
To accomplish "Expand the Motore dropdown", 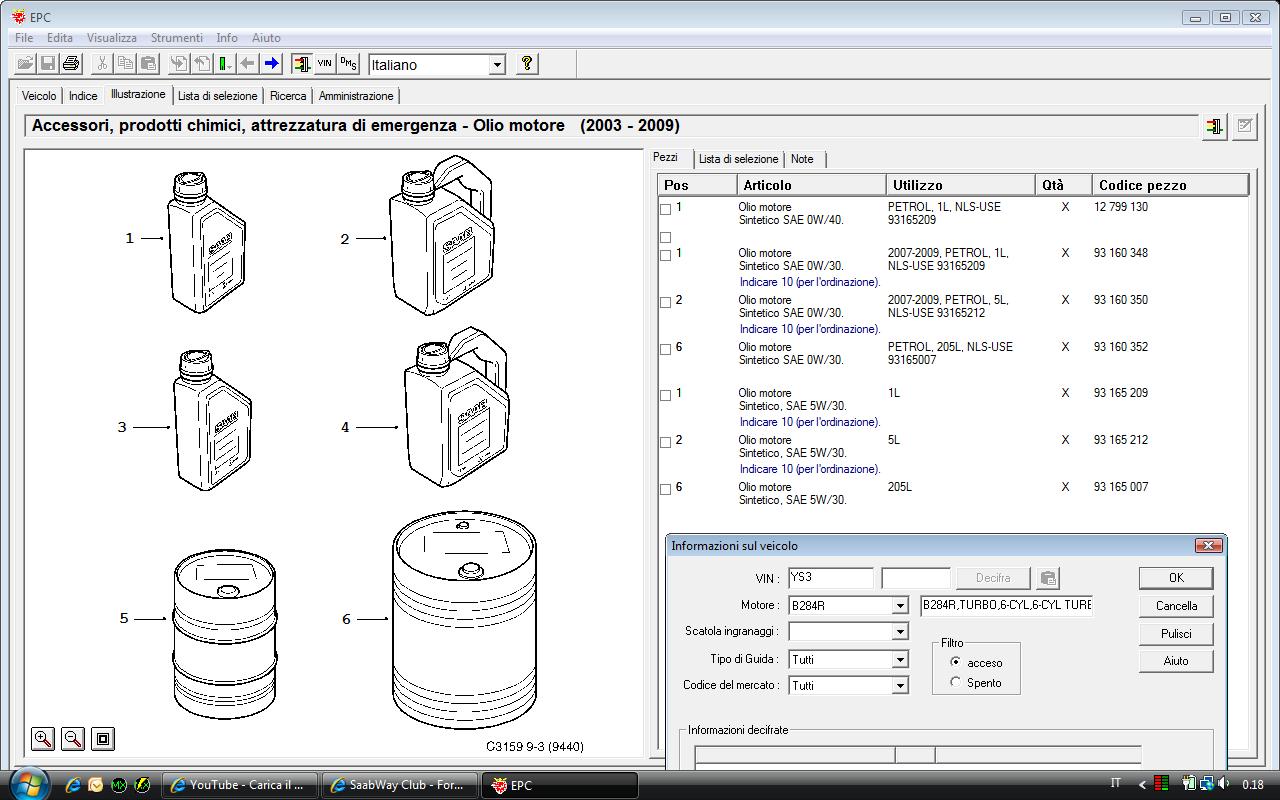I will point(899,606).
